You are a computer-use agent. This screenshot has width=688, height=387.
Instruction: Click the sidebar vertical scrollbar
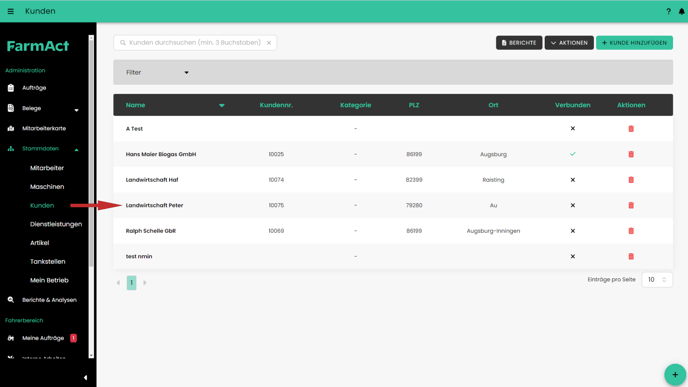tap(91, 154)
